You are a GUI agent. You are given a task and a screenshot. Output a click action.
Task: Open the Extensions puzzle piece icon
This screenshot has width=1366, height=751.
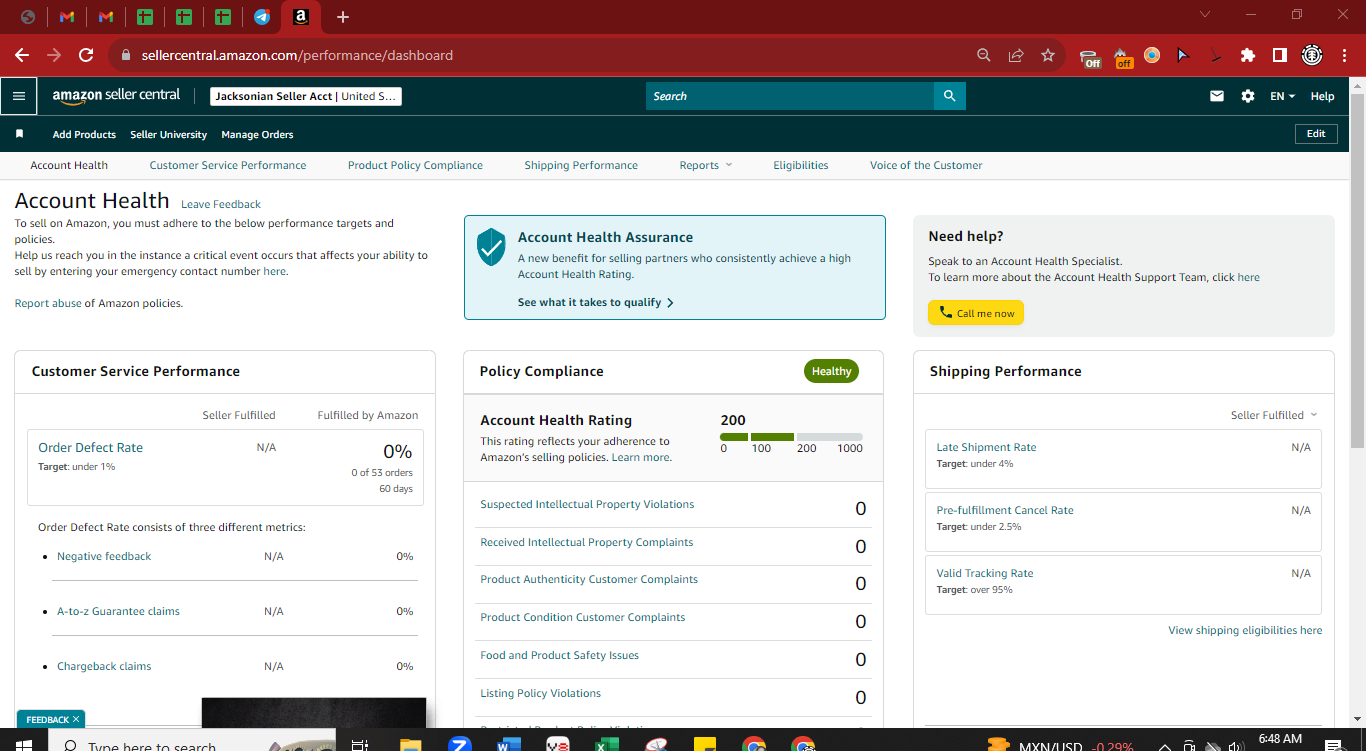pos(1248,55)
